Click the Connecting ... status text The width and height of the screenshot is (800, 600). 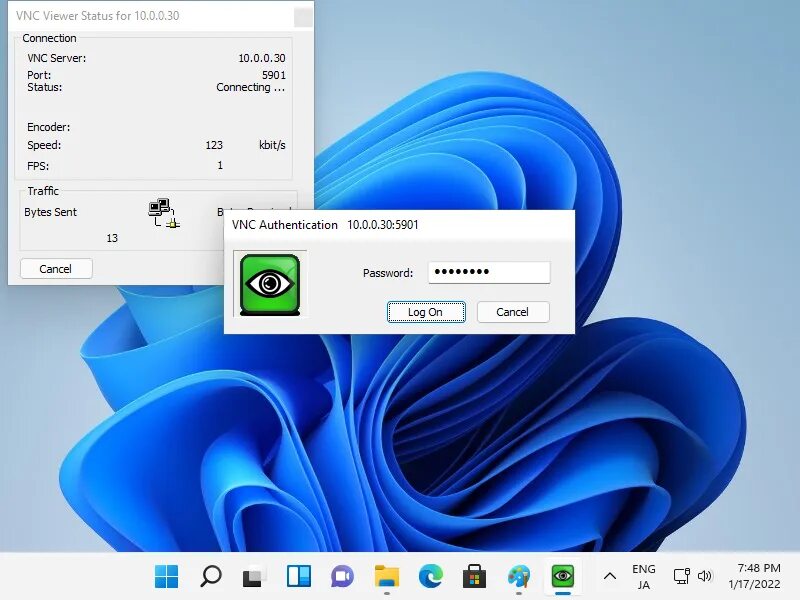pyautogui.click(x=251, y=87)
